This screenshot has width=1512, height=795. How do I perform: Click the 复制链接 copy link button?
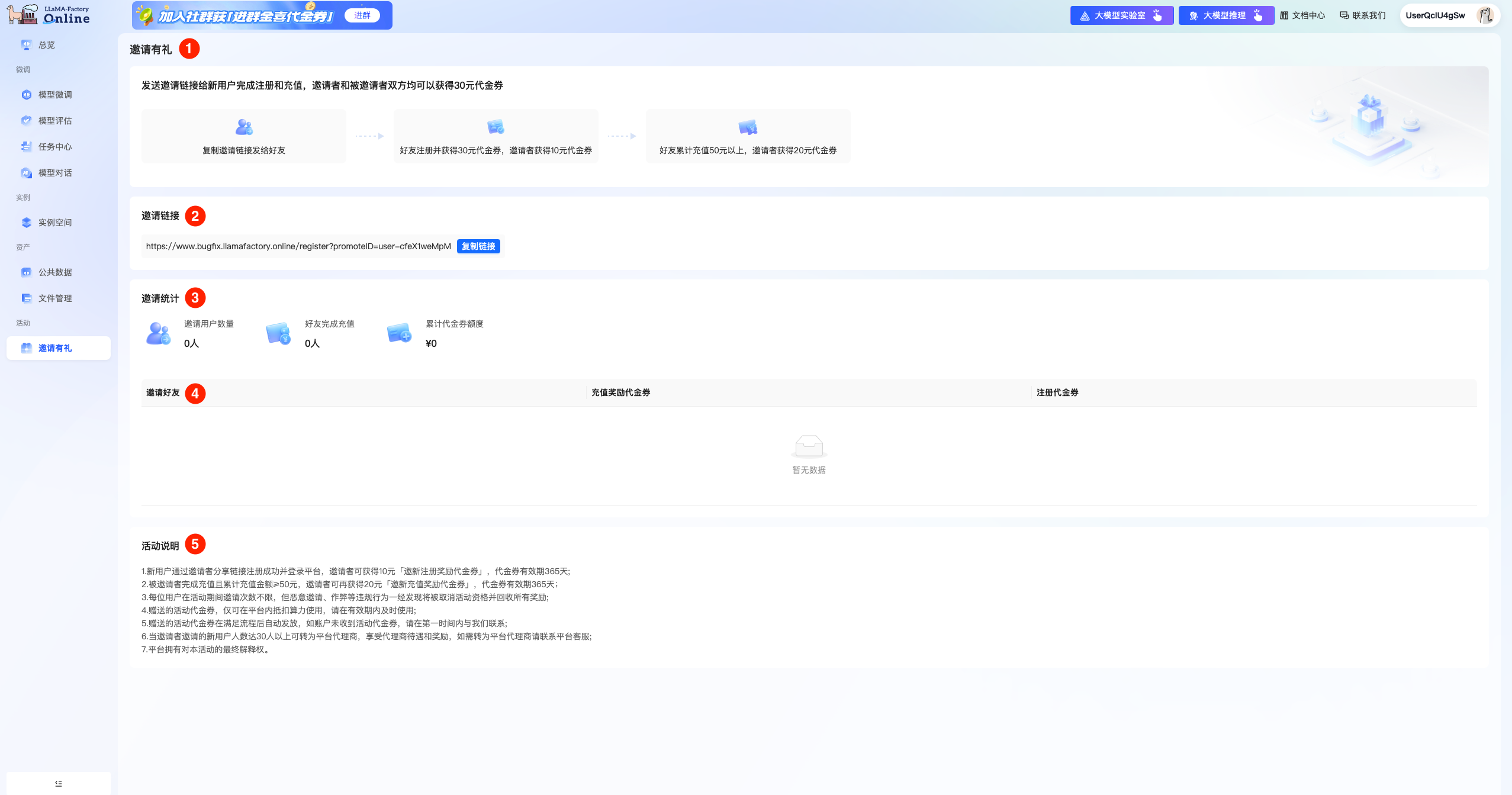(478, 246)
